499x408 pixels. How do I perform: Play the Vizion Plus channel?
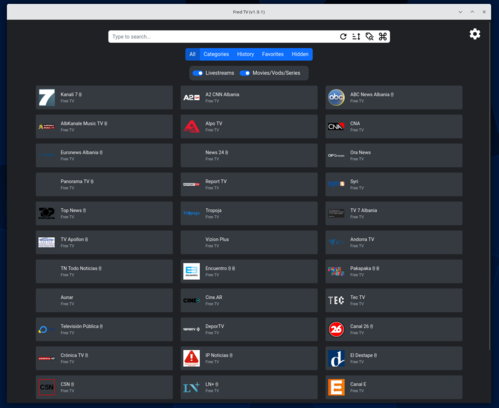(249, 242)
